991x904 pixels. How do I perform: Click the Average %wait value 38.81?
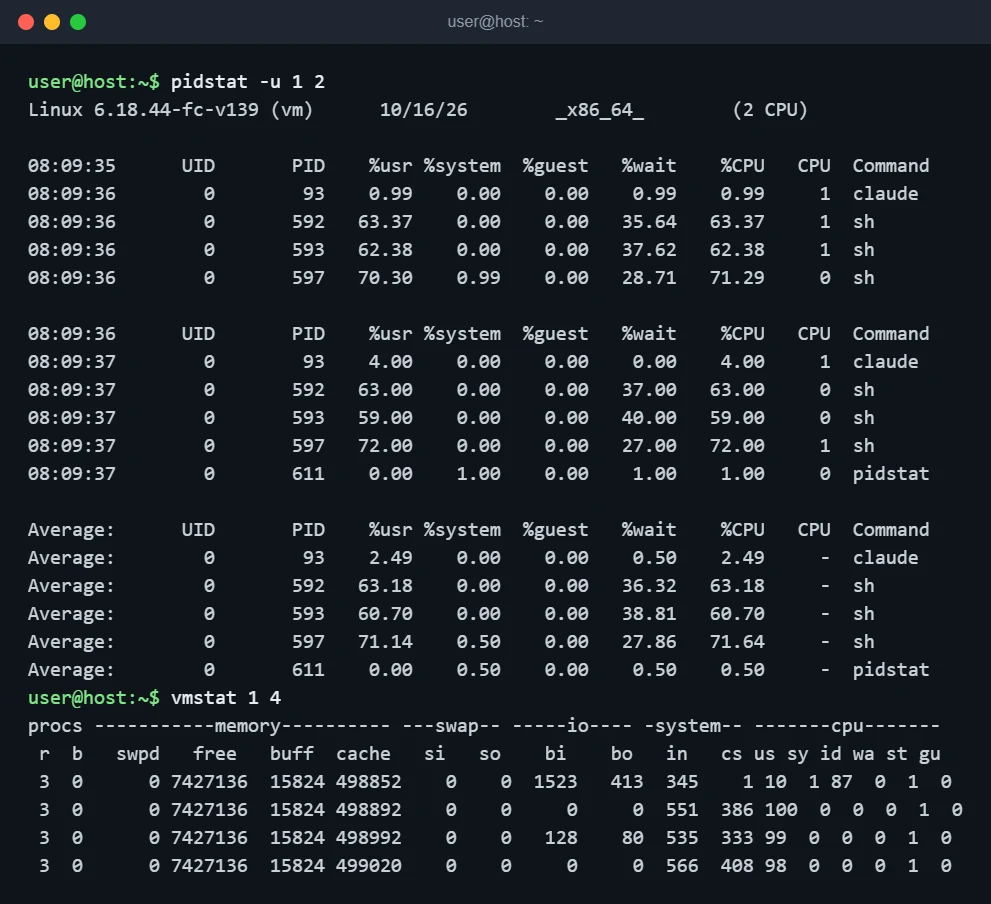coord(649,614)
